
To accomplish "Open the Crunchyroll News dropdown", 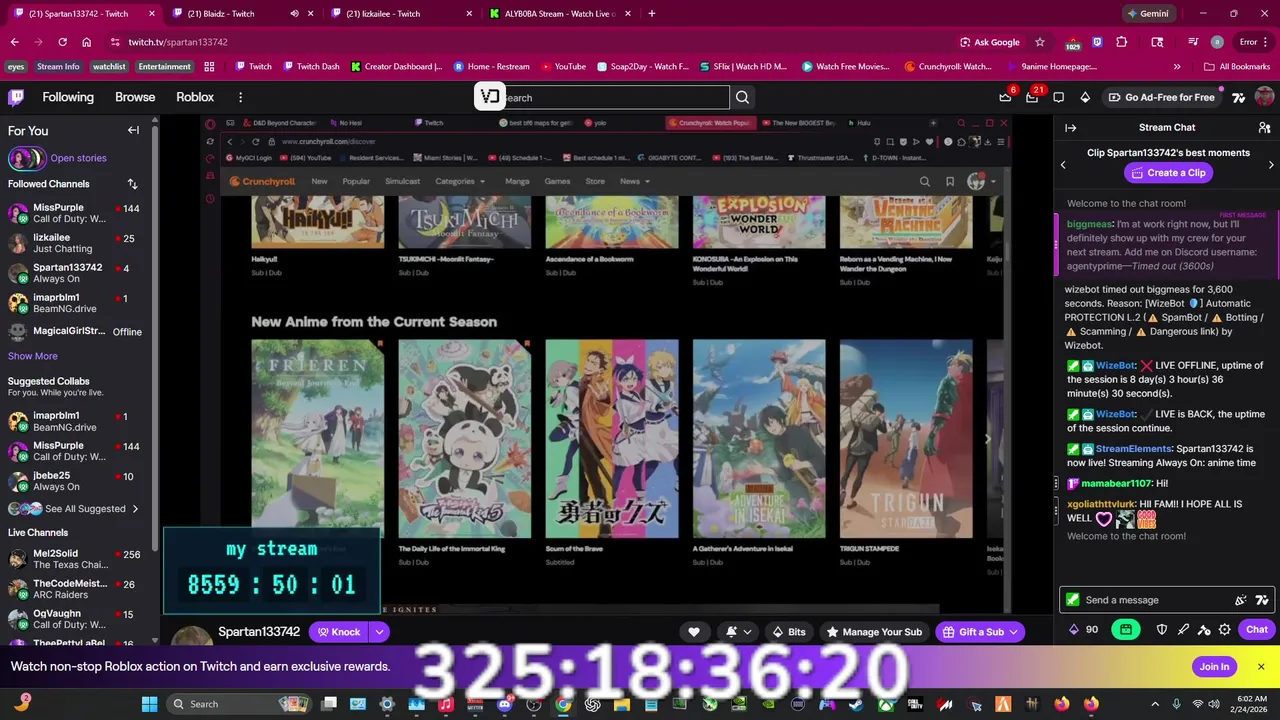I will [x=635, y=181].
